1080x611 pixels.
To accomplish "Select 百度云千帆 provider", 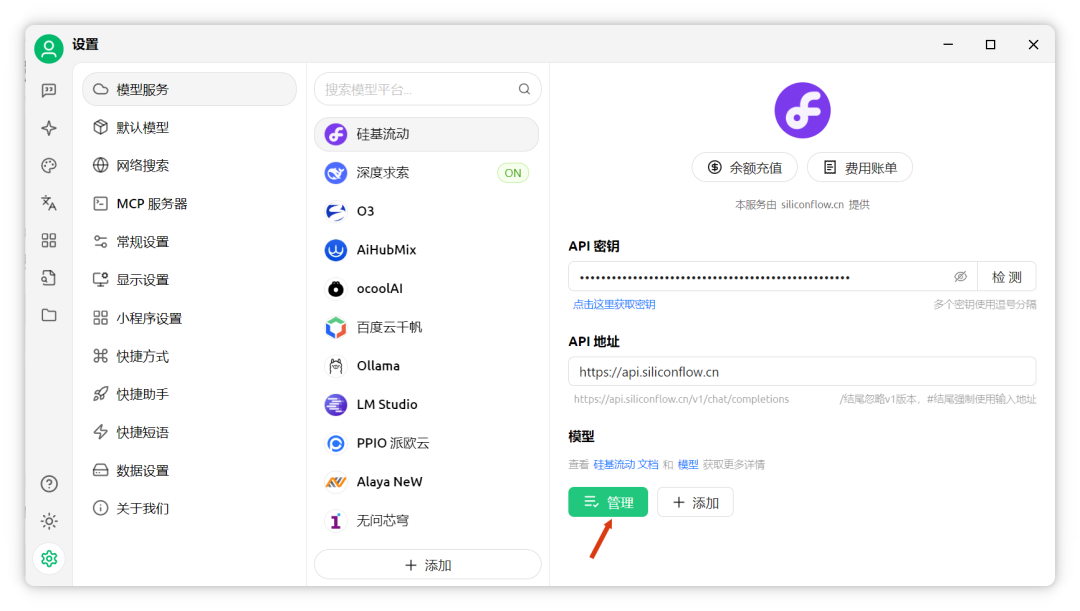I will 426,327.
